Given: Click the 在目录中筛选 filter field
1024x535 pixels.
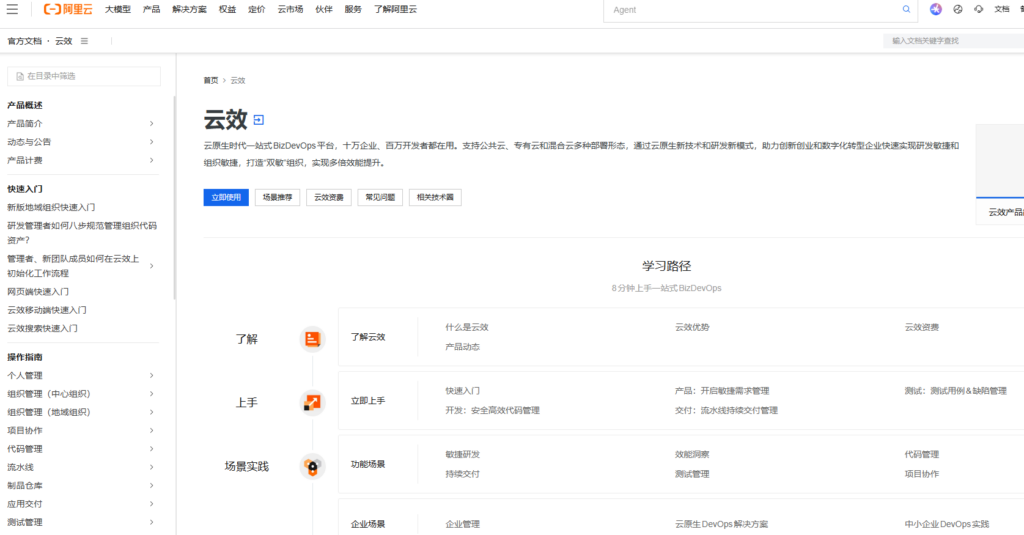Looking at the screenshot, I should coord(84,76).
